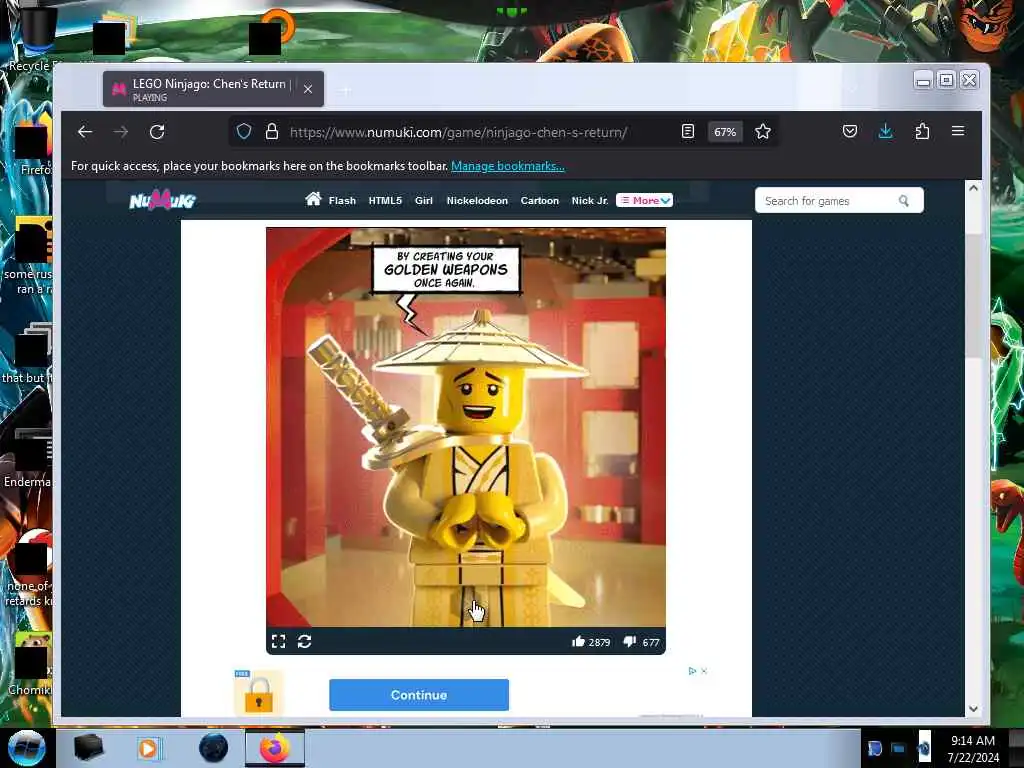Open tracking protection shield icon
This screenshot has height=768, width=1024.
[244, 132]
